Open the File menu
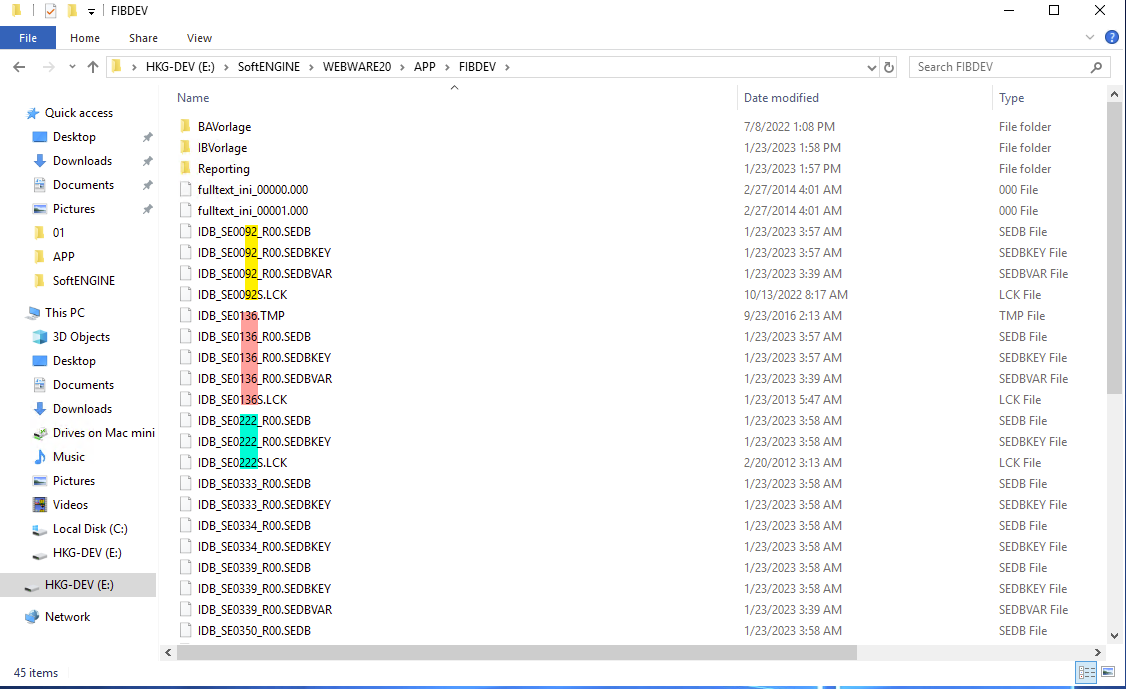Screen dimensions: 1126x689 click(x=28, y=38)
